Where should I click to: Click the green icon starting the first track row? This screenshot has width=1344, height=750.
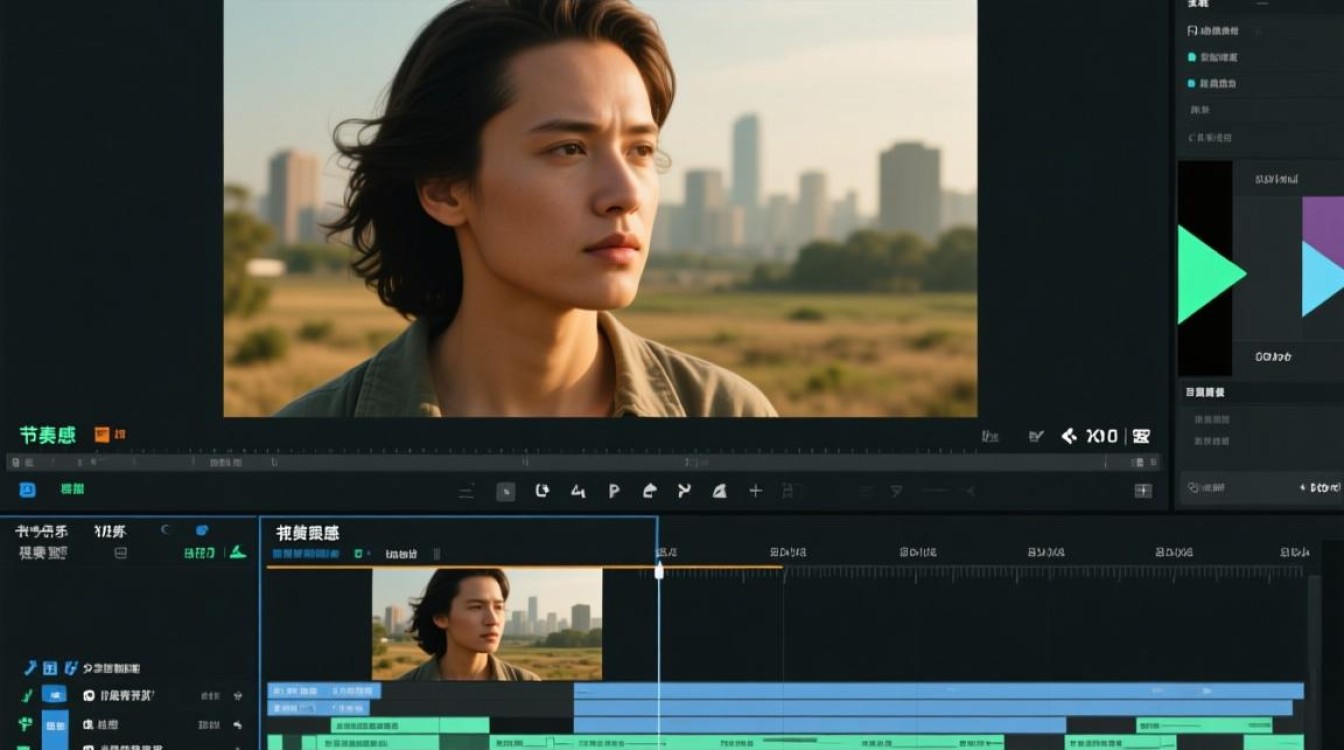(x=26, y=696)
